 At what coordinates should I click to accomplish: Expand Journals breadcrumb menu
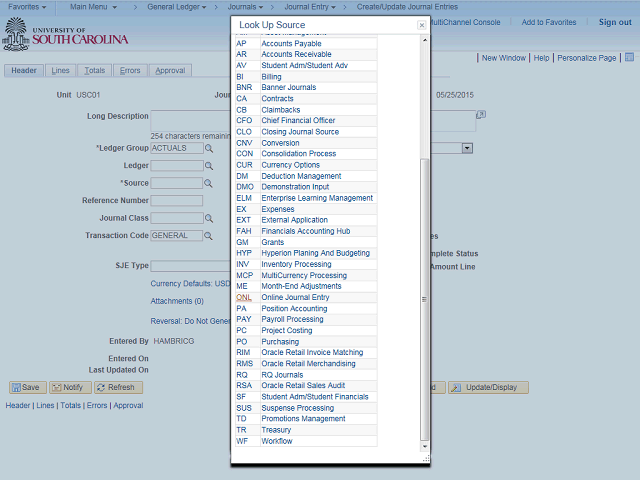pyautogui.click(x=245, y=7)
